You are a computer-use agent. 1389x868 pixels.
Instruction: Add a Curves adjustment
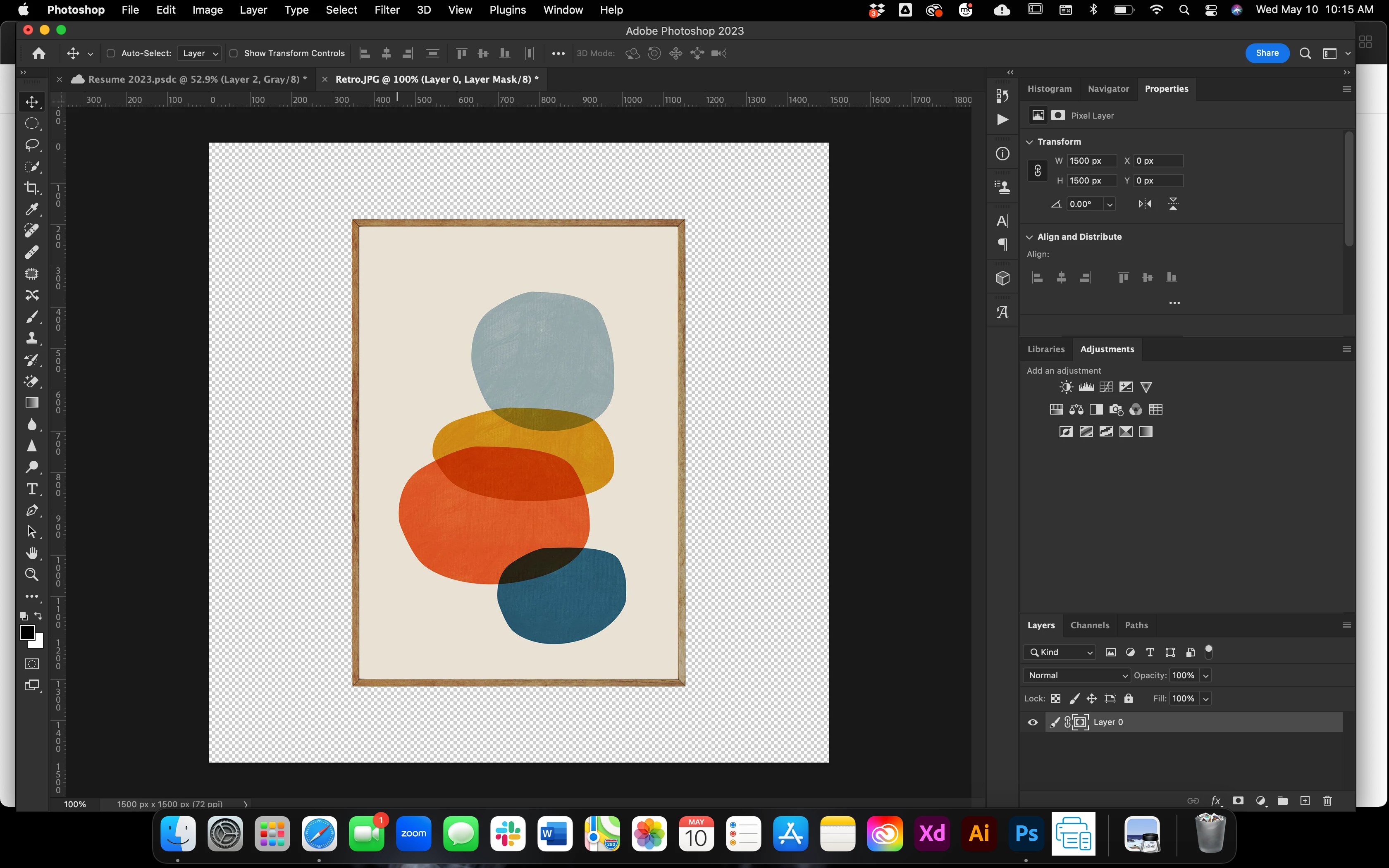(x=1106, y=387)
